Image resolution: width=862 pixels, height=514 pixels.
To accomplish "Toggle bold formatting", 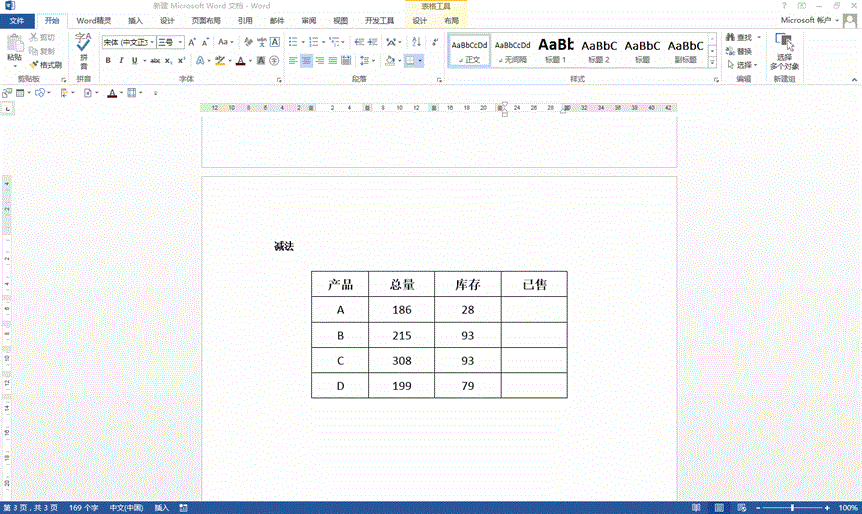I will [108, 61].
